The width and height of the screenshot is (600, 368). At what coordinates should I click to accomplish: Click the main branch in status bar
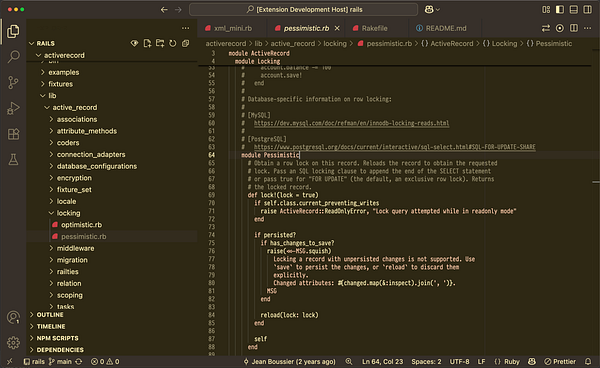(60, 361)
